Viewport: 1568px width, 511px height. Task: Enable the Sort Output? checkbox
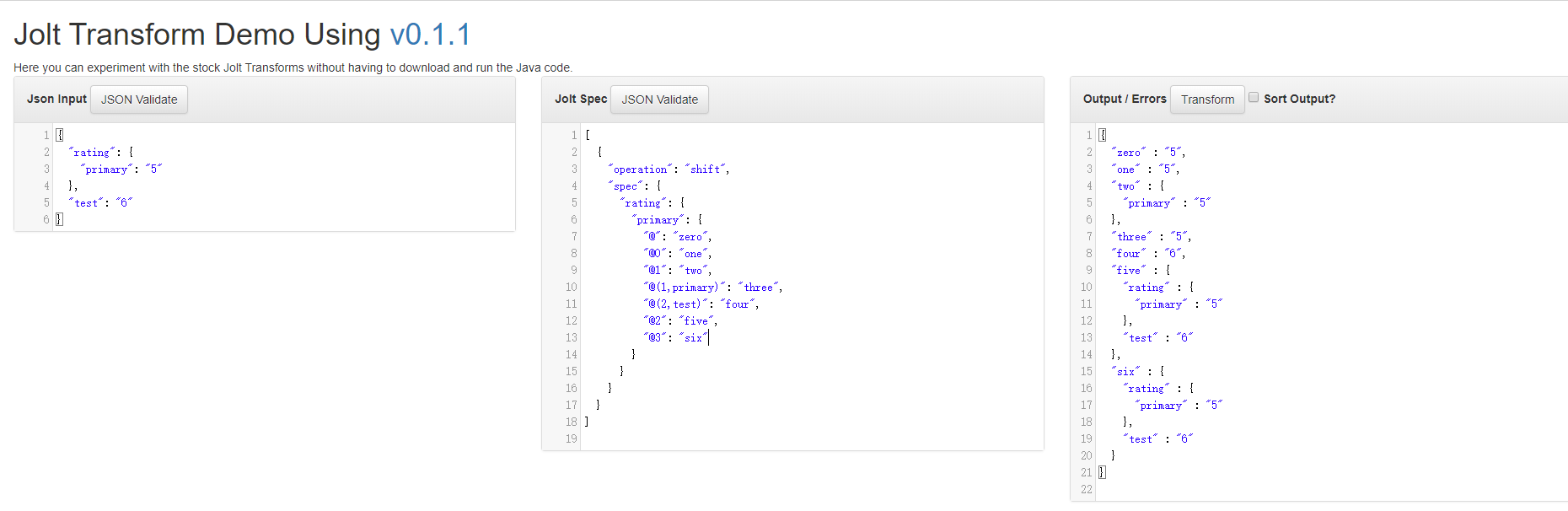[x=1254, y=98]
